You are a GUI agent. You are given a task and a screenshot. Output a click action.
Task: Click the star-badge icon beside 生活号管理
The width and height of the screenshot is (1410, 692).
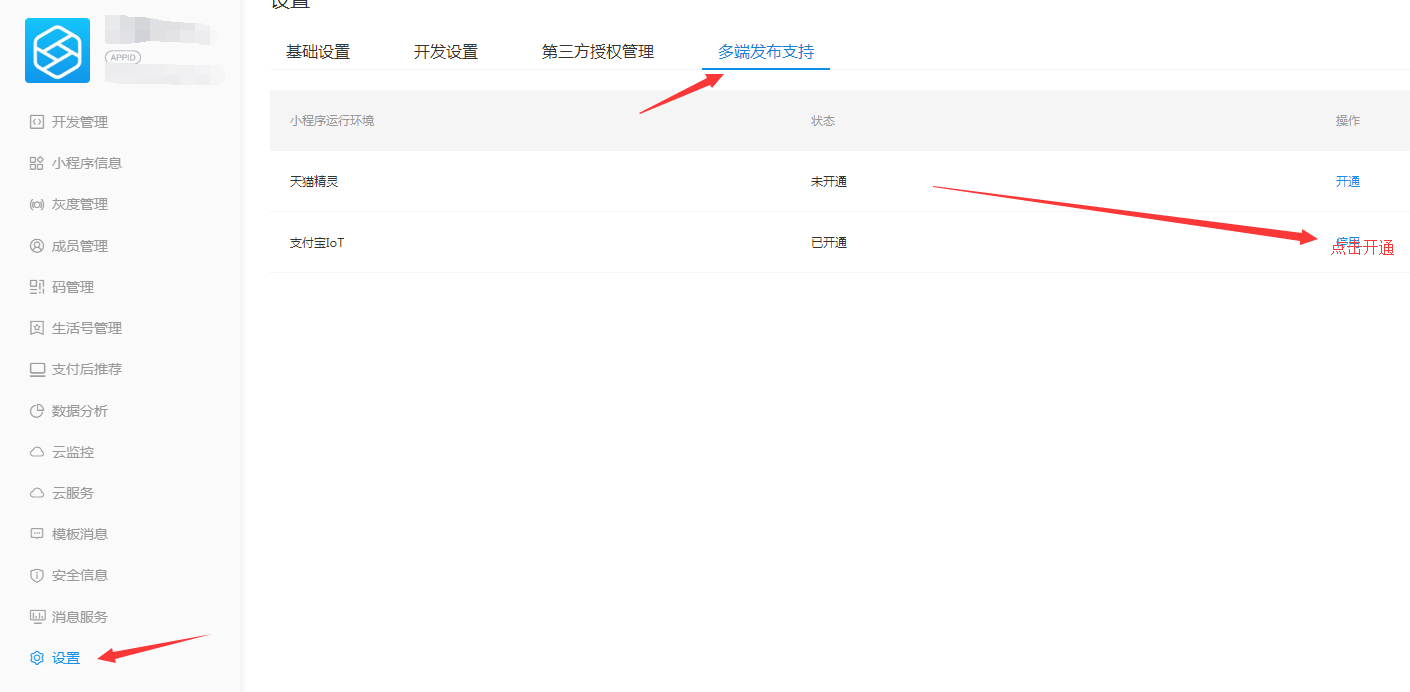tap(37, 328)
